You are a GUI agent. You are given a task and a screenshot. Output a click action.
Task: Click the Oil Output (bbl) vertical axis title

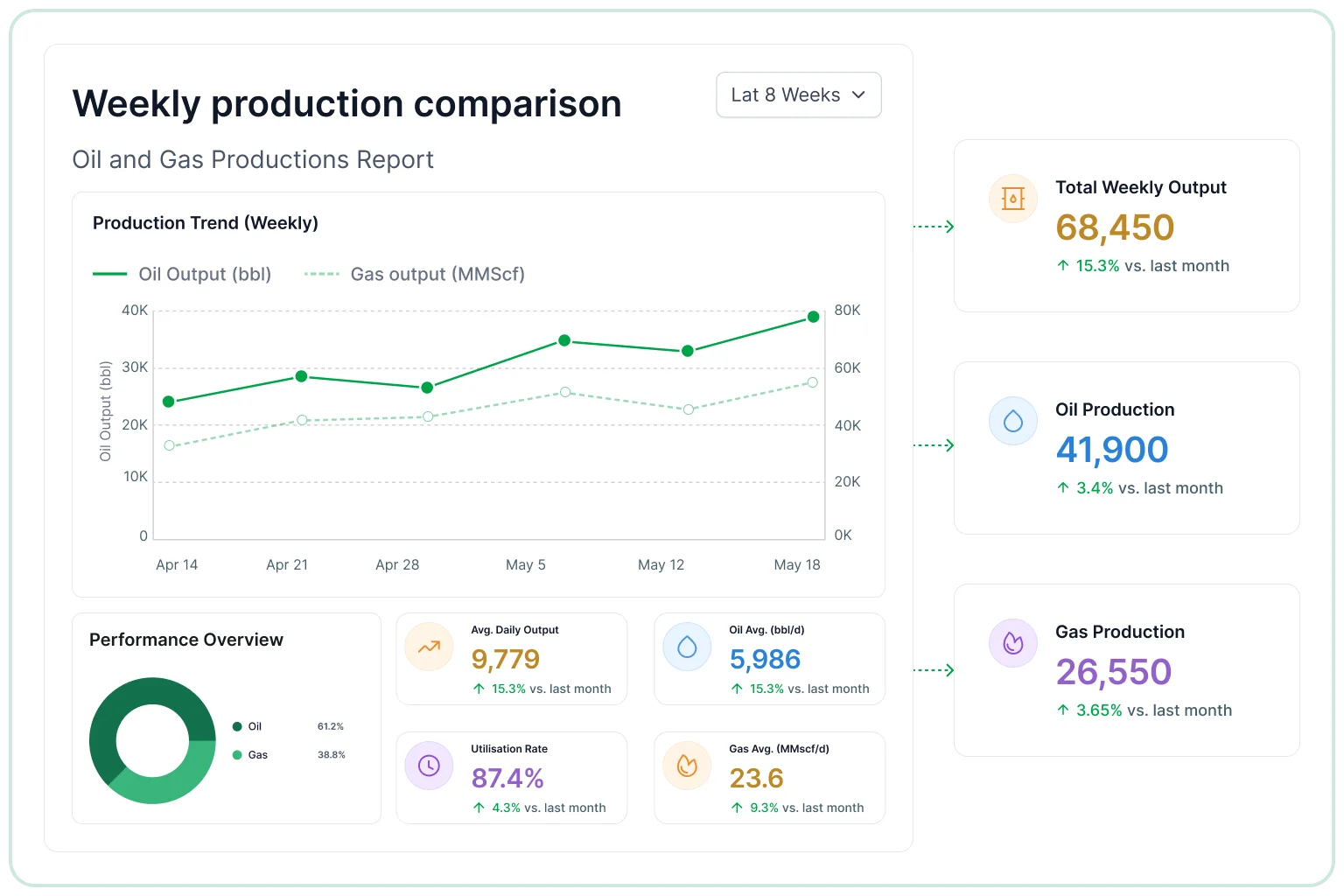[105, 411]
